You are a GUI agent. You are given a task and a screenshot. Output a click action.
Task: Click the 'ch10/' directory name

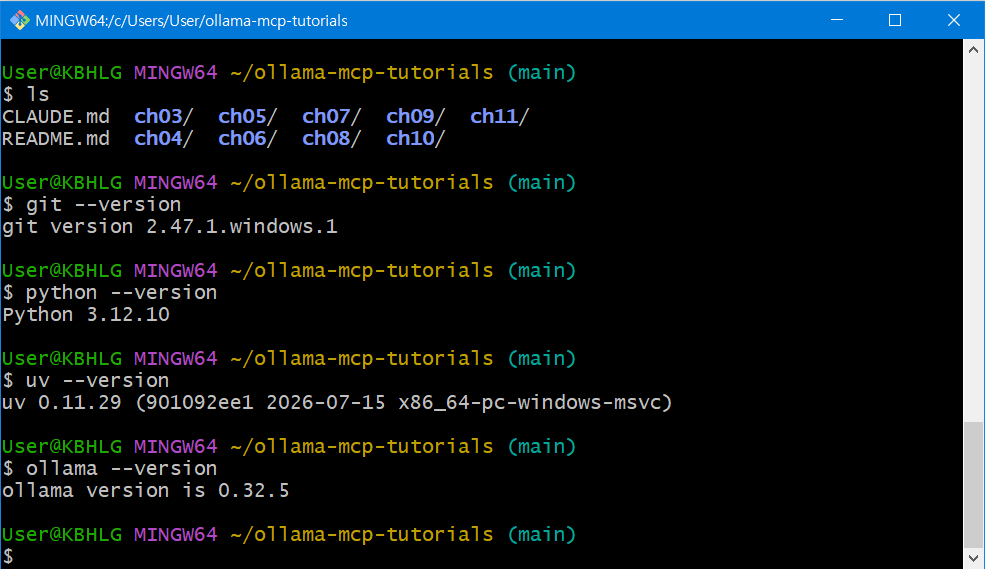[416, 138]
